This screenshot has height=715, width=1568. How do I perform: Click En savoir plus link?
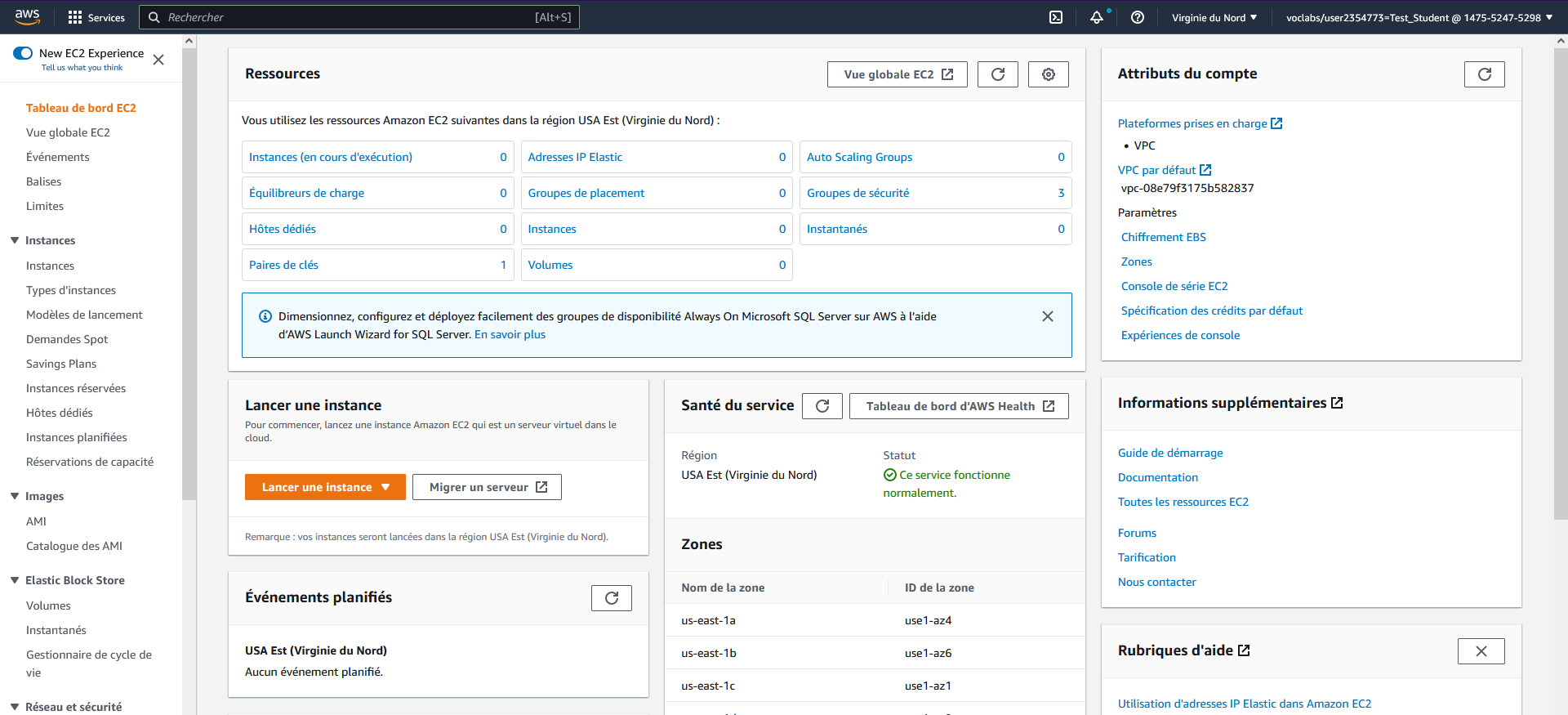point(510,334)
